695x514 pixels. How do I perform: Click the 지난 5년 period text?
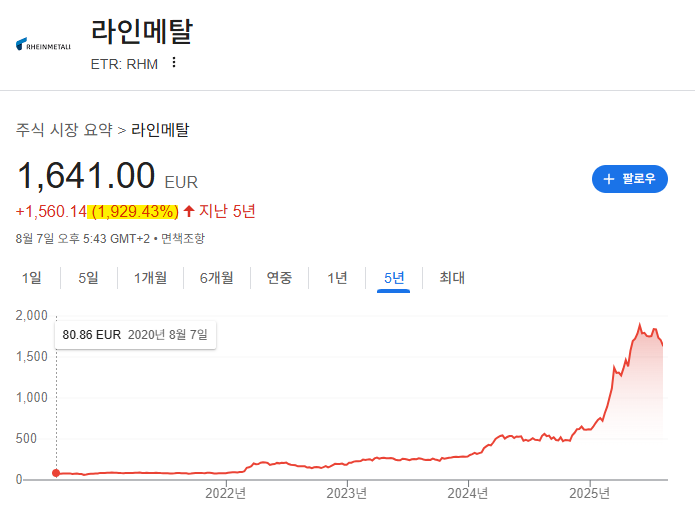[x=227, y=211]
